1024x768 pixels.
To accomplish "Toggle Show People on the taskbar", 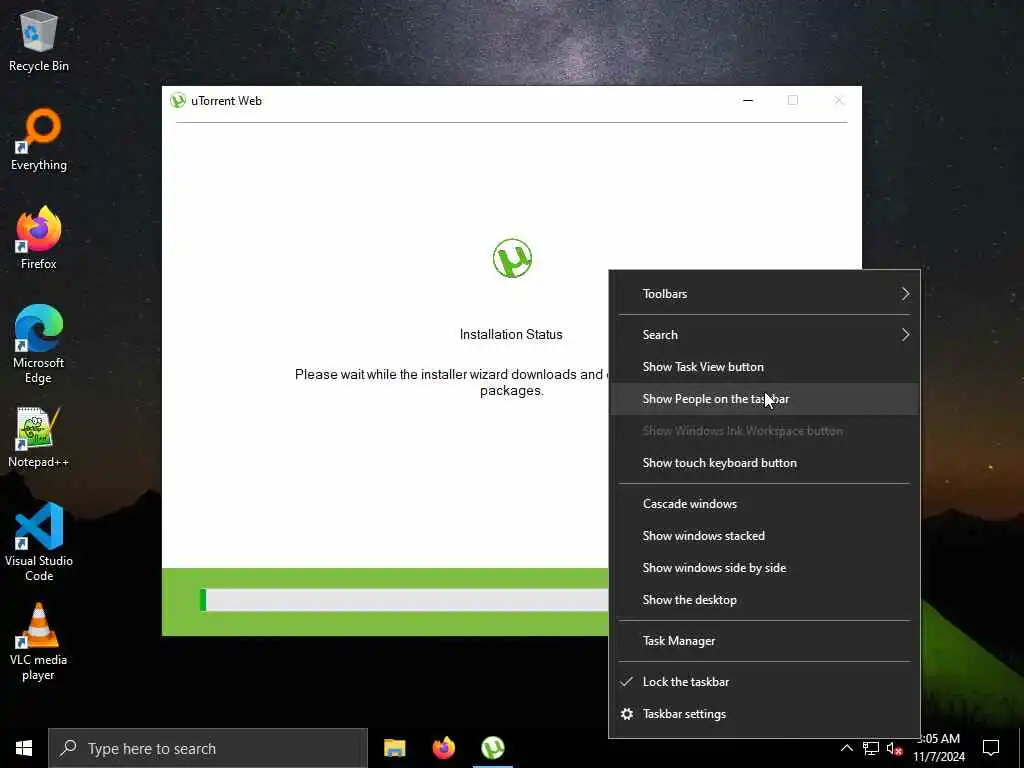I will tap(764, 399).
